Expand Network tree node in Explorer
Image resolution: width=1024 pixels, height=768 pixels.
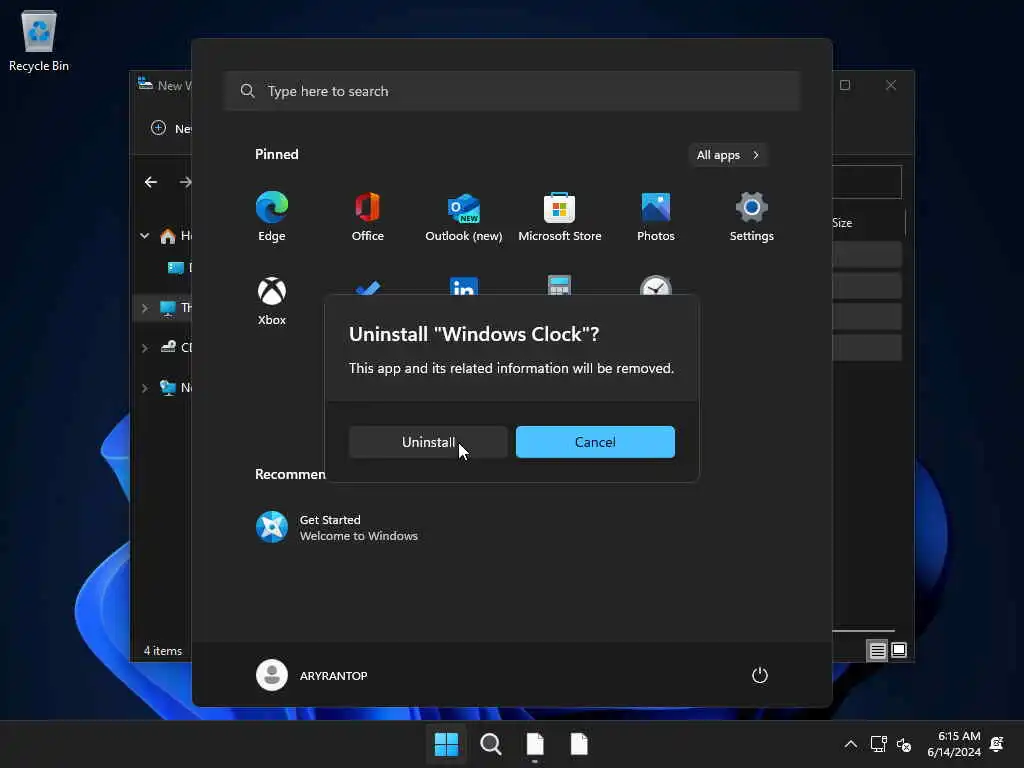pos(144,388)
